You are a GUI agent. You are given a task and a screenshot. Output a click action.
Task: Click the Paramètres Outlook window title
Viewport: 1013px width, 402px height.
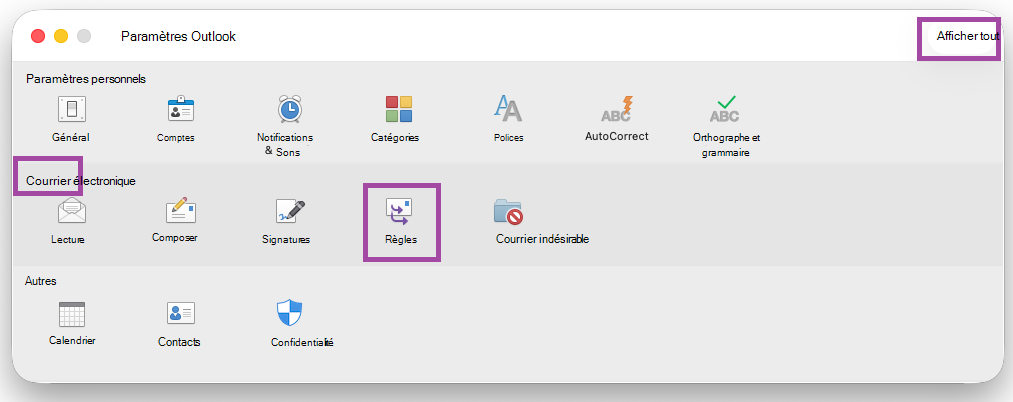coord(178,36)
